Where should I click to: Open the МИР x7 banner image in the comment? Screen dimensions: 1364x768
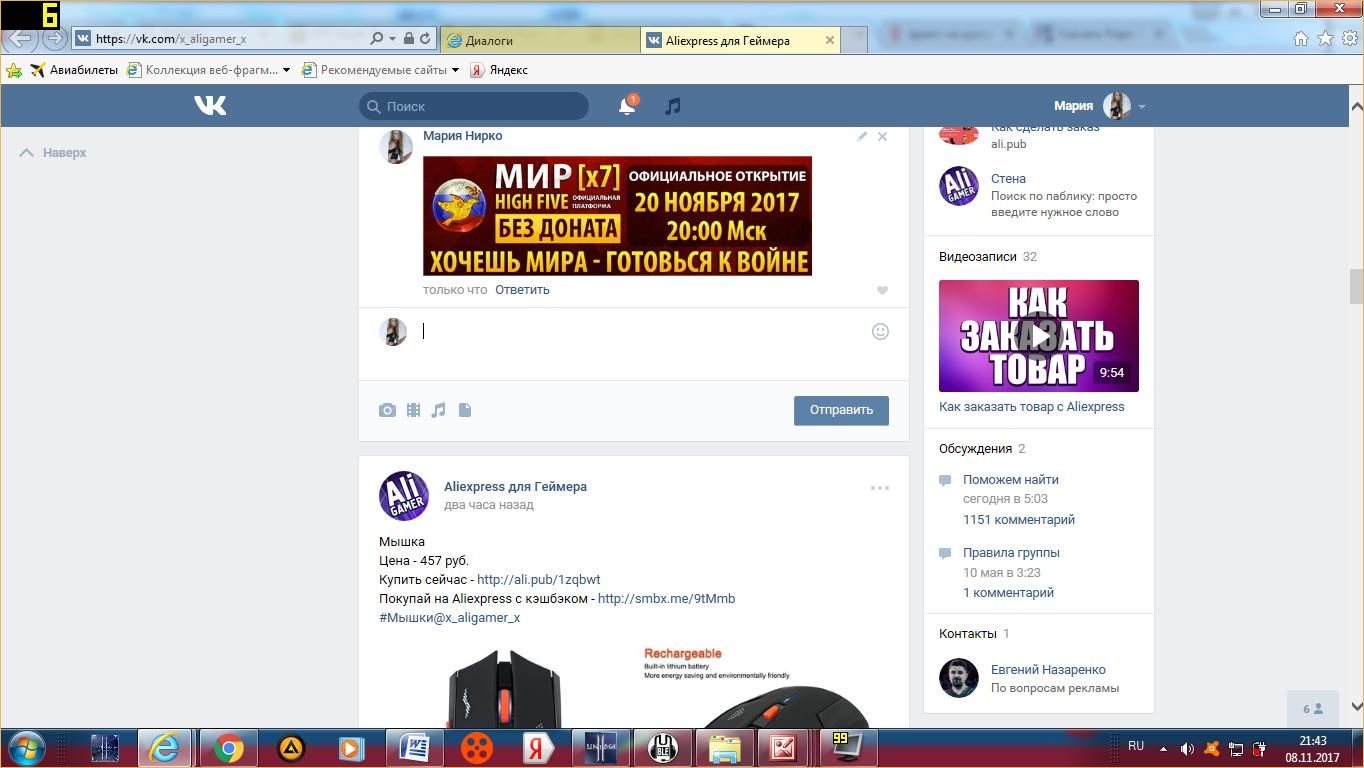[617, 216]
